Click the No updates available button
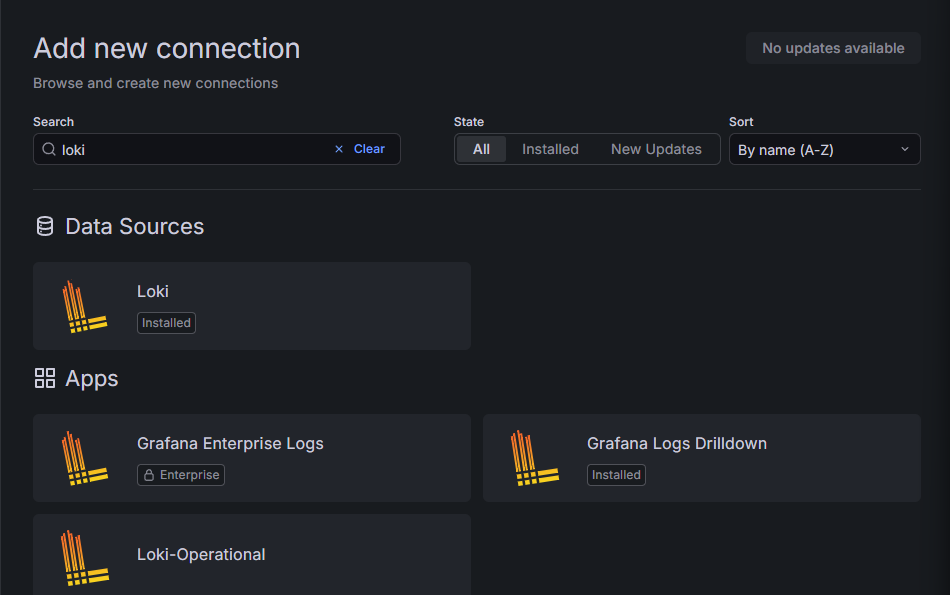 tap(833, 47)
